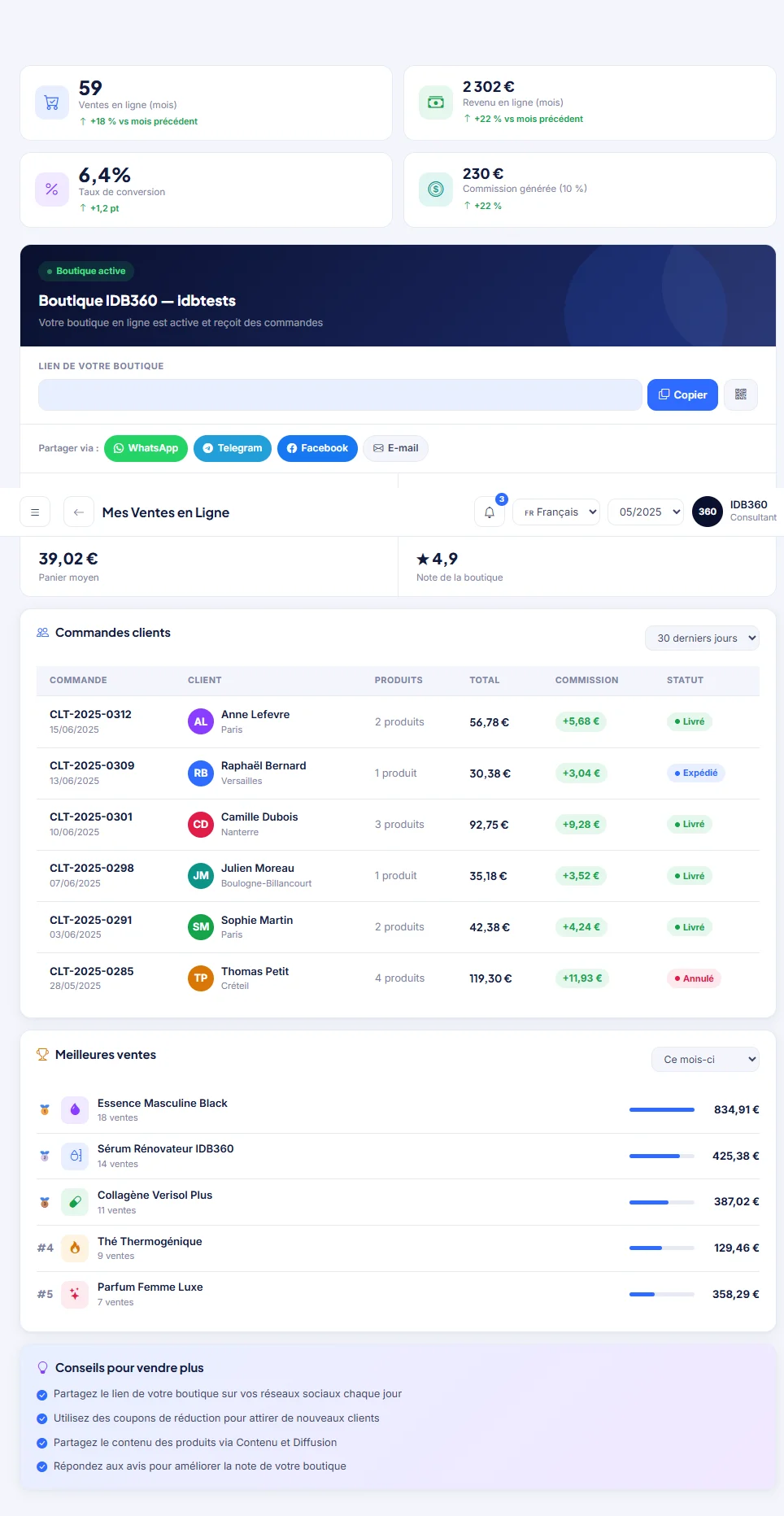Open order CLT-2025-0312

[90, 714]
